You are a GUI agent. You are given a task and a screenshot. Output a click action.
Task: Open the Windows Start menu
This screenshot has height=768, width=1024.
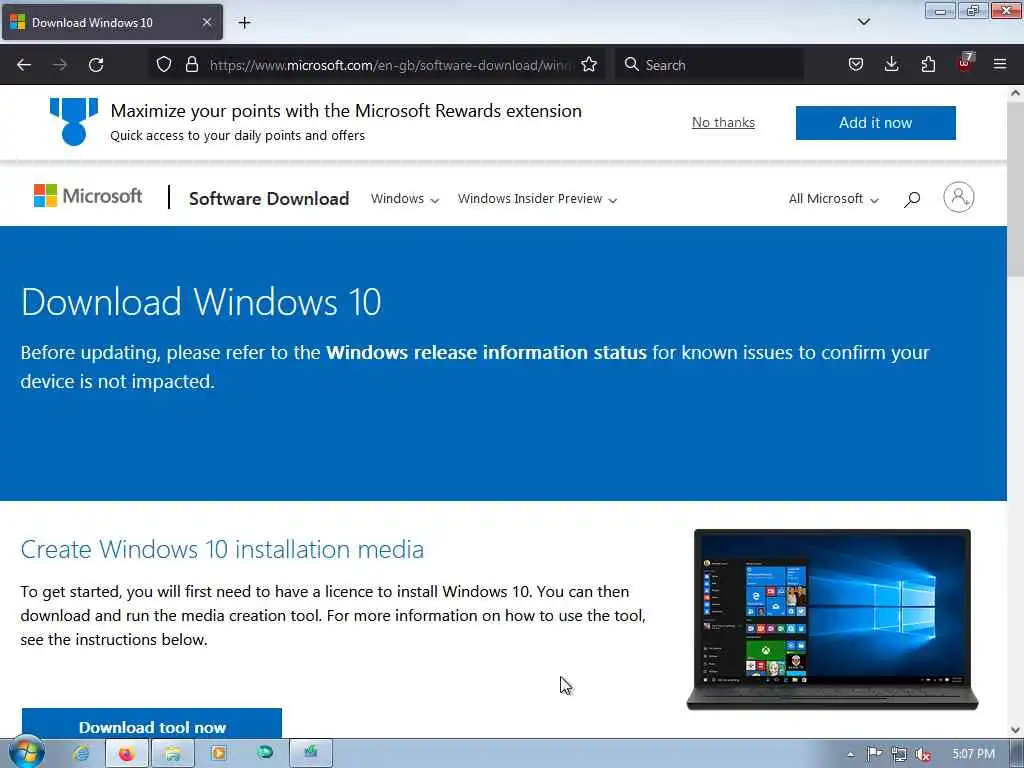27,753
